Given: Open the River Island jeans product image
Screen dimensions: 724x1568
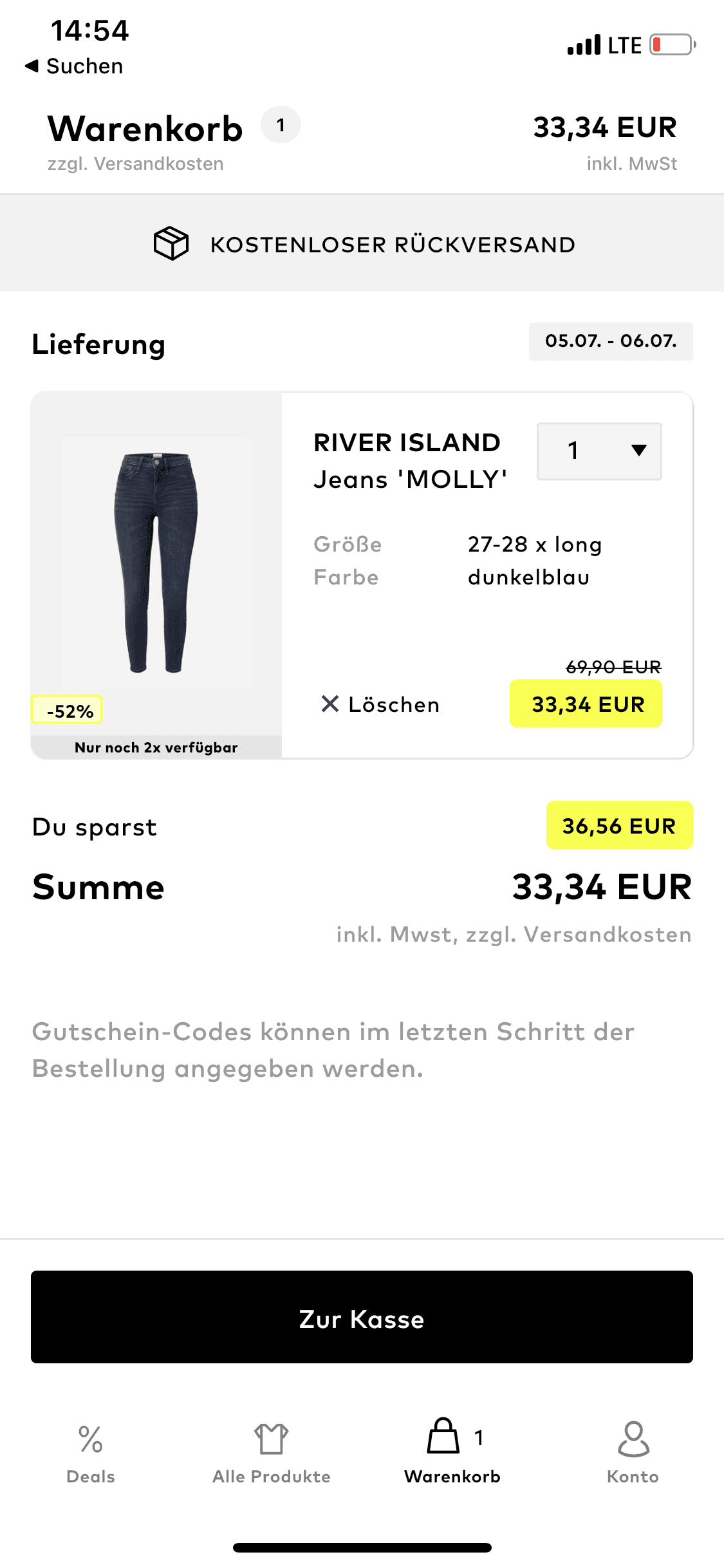Looking at the screenshot, I should click(x=156, y=563).
